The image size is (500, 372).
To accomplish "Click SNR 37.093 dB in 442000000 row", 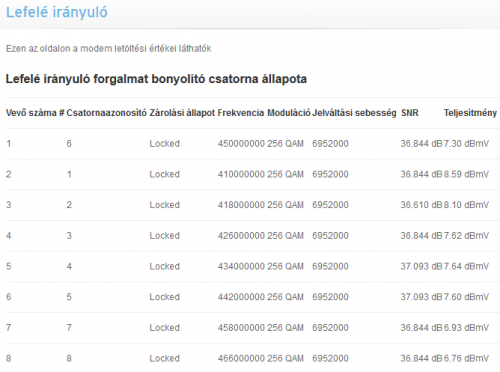I will 421,297.
